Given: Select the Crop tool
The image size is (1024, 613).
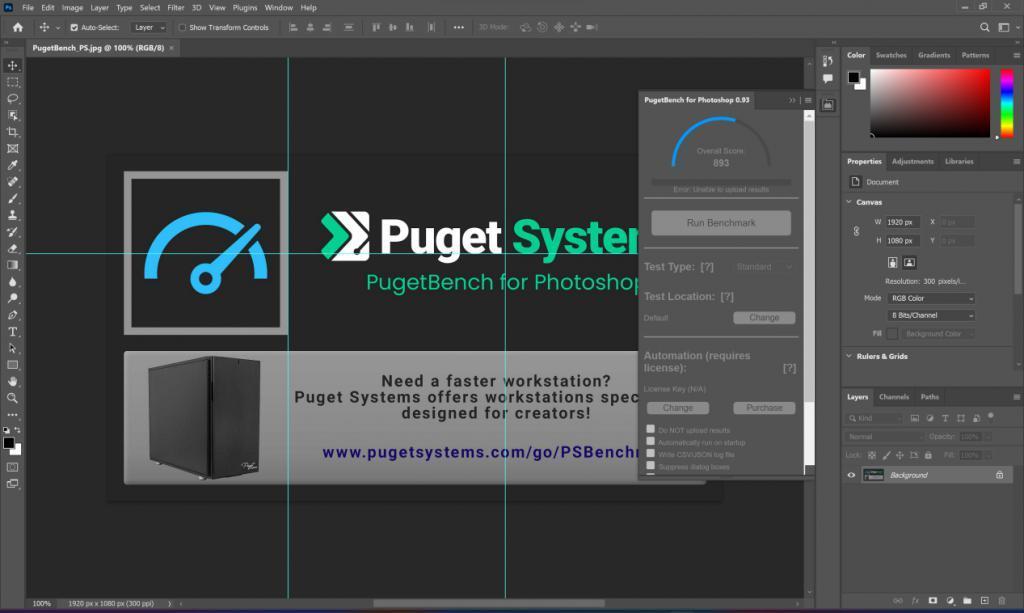Looking at the screenshot, I should 12,132.
